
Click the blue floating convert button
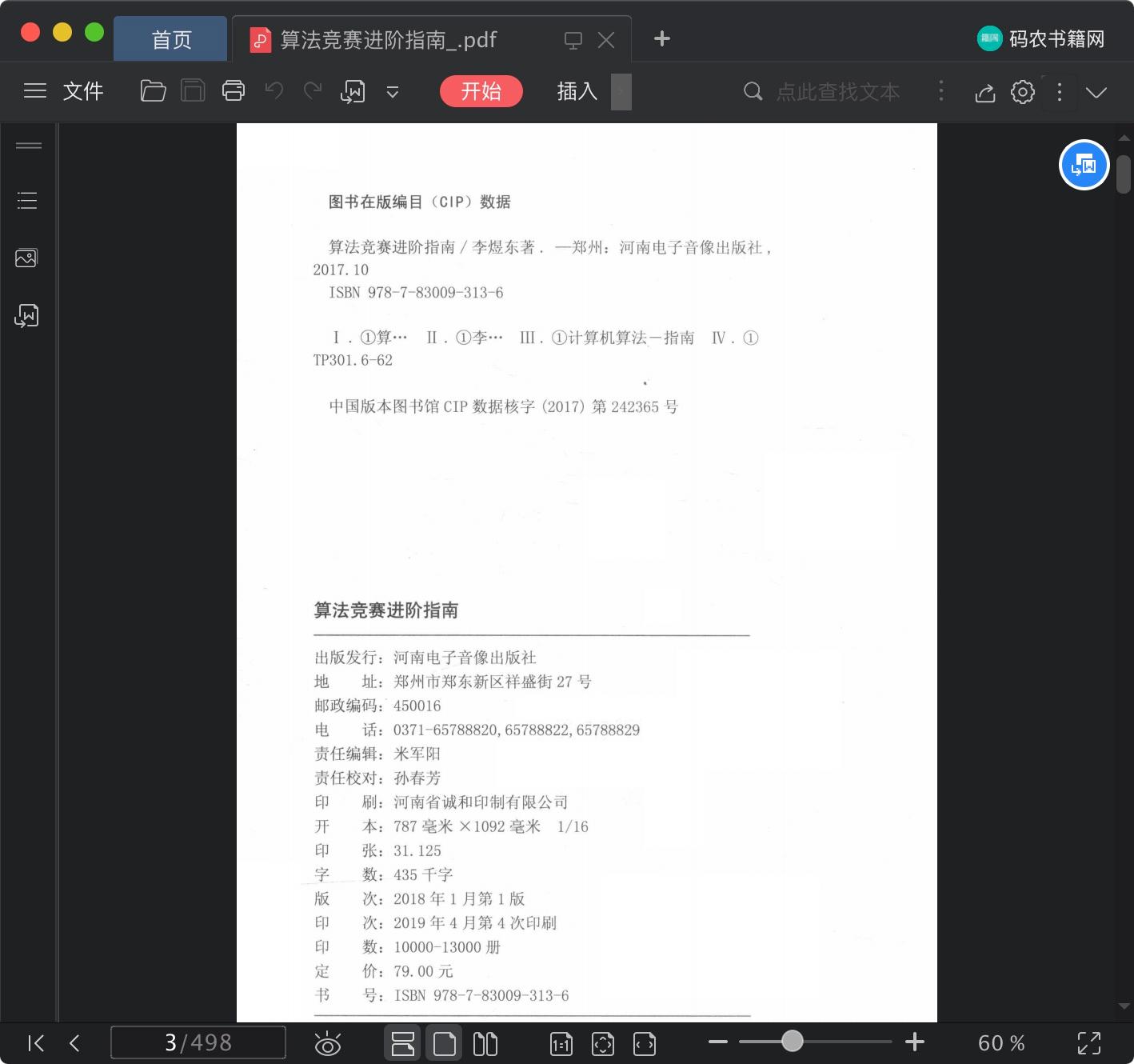coord(1084,166)
